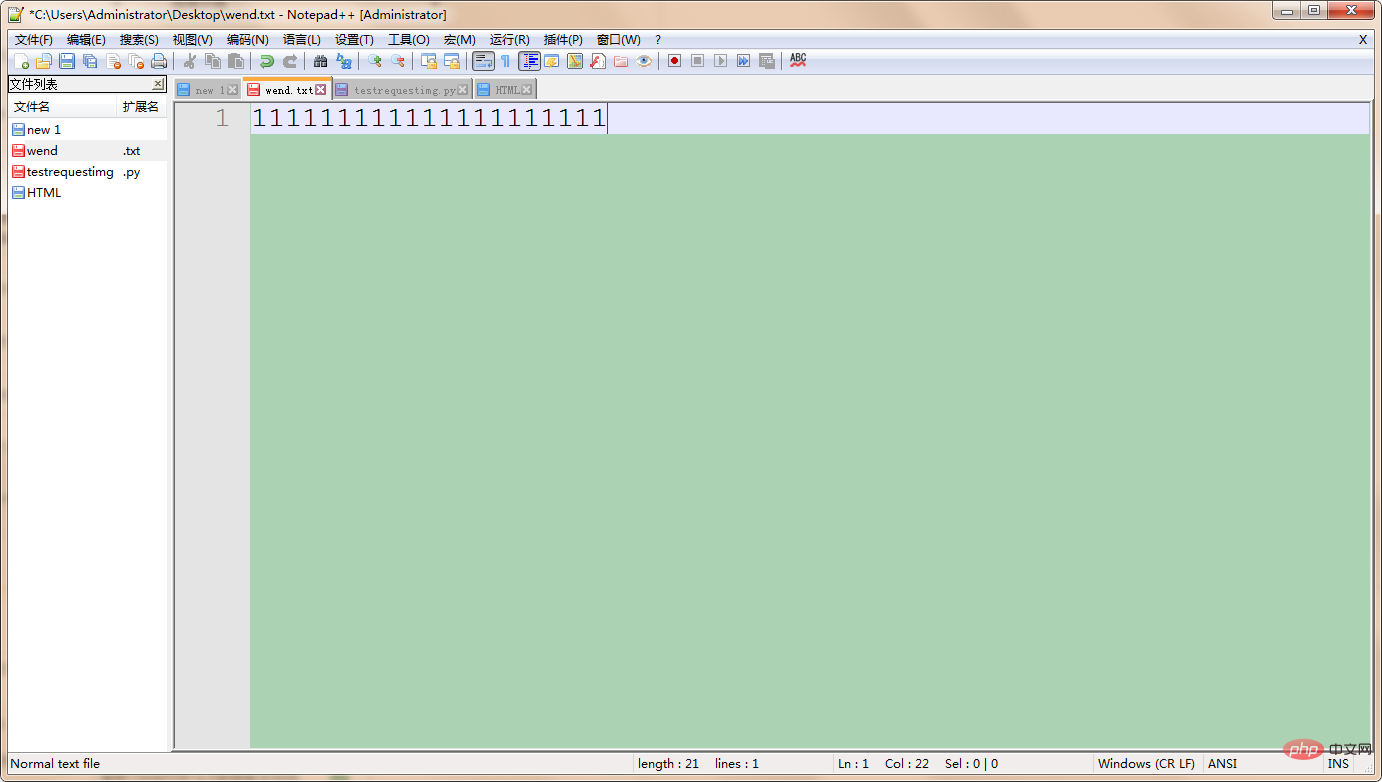Screen dimensions: 1382x782
Task: Click the ABC spell check icon
Action: (x=798, y=61)
